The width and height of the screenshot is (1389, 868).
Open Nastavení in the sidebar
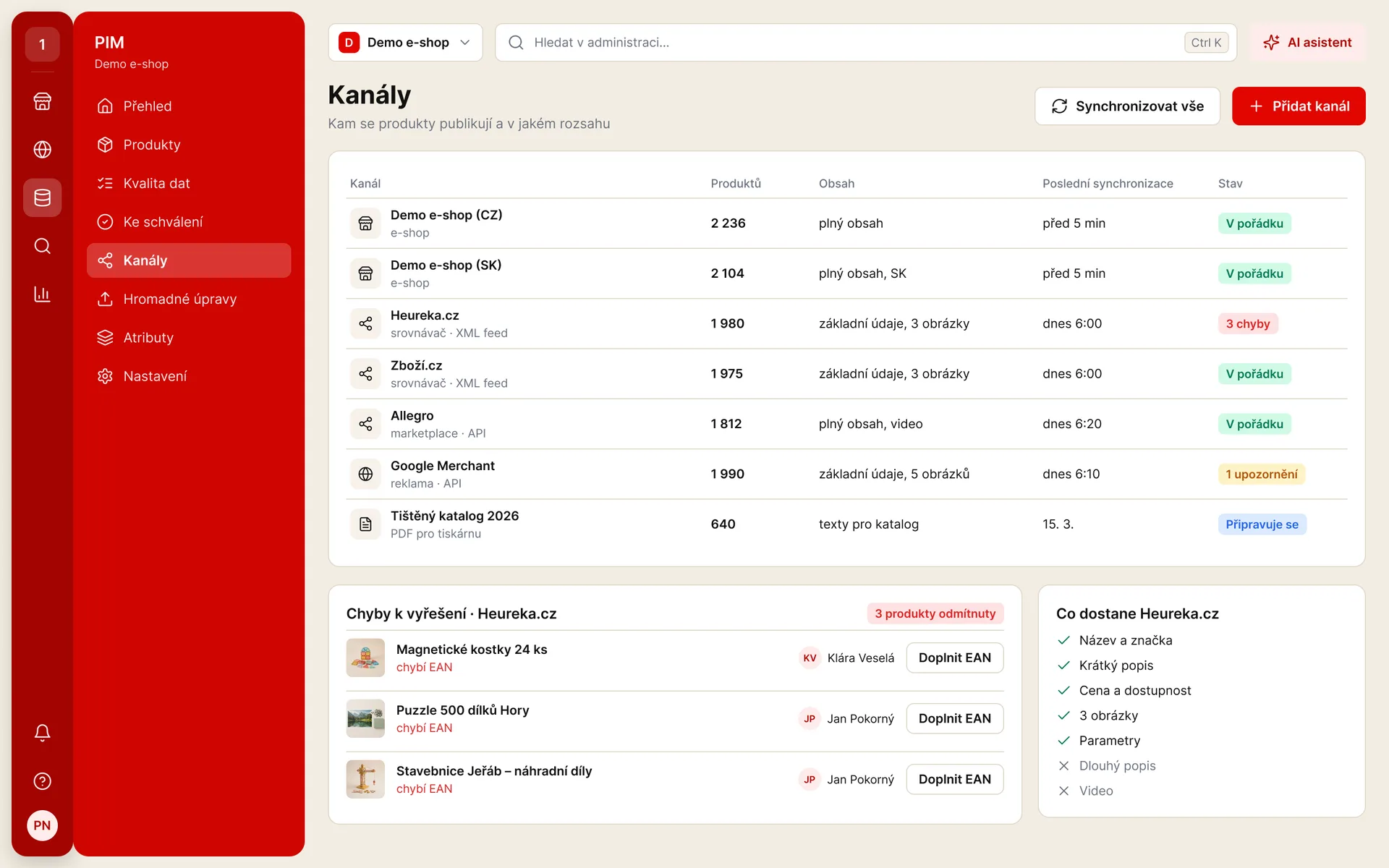click(189, 376)
